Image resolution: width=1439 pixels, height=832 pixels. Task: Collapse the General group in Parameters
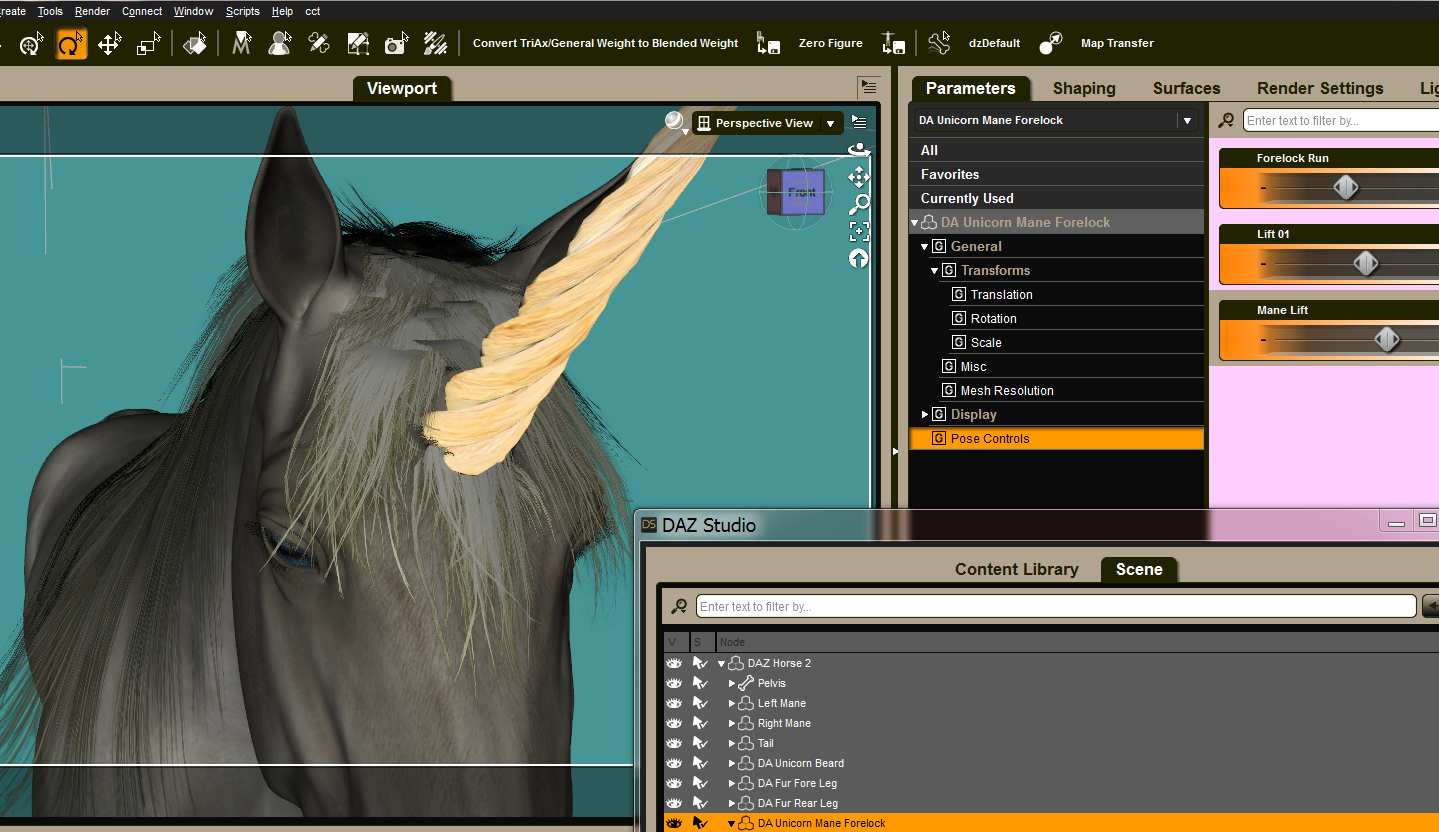click(x=924, y=246)
